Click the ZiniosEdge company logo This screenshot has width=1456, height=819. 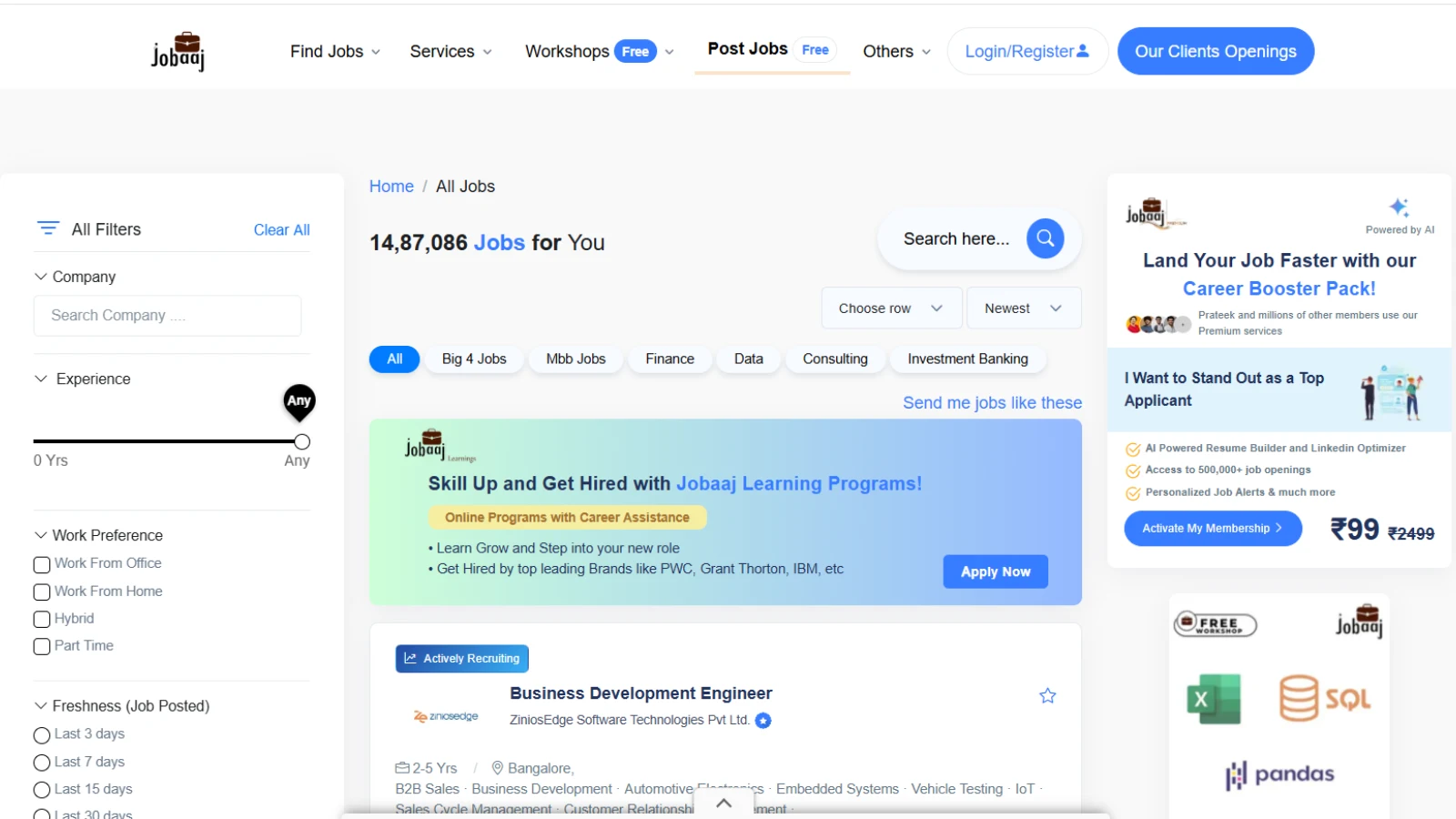[x=446, y=717]
